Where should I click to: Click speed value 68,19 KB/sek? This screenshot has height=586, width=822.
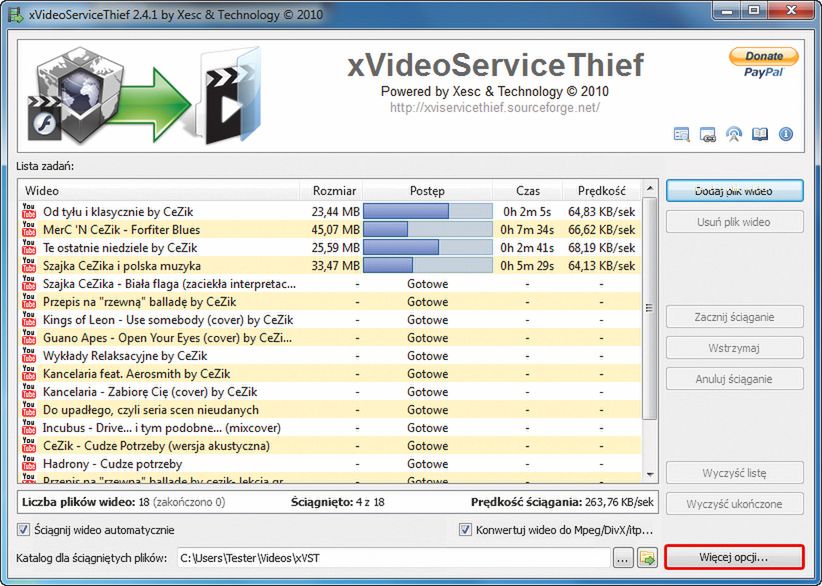click(x=601, y=247)
